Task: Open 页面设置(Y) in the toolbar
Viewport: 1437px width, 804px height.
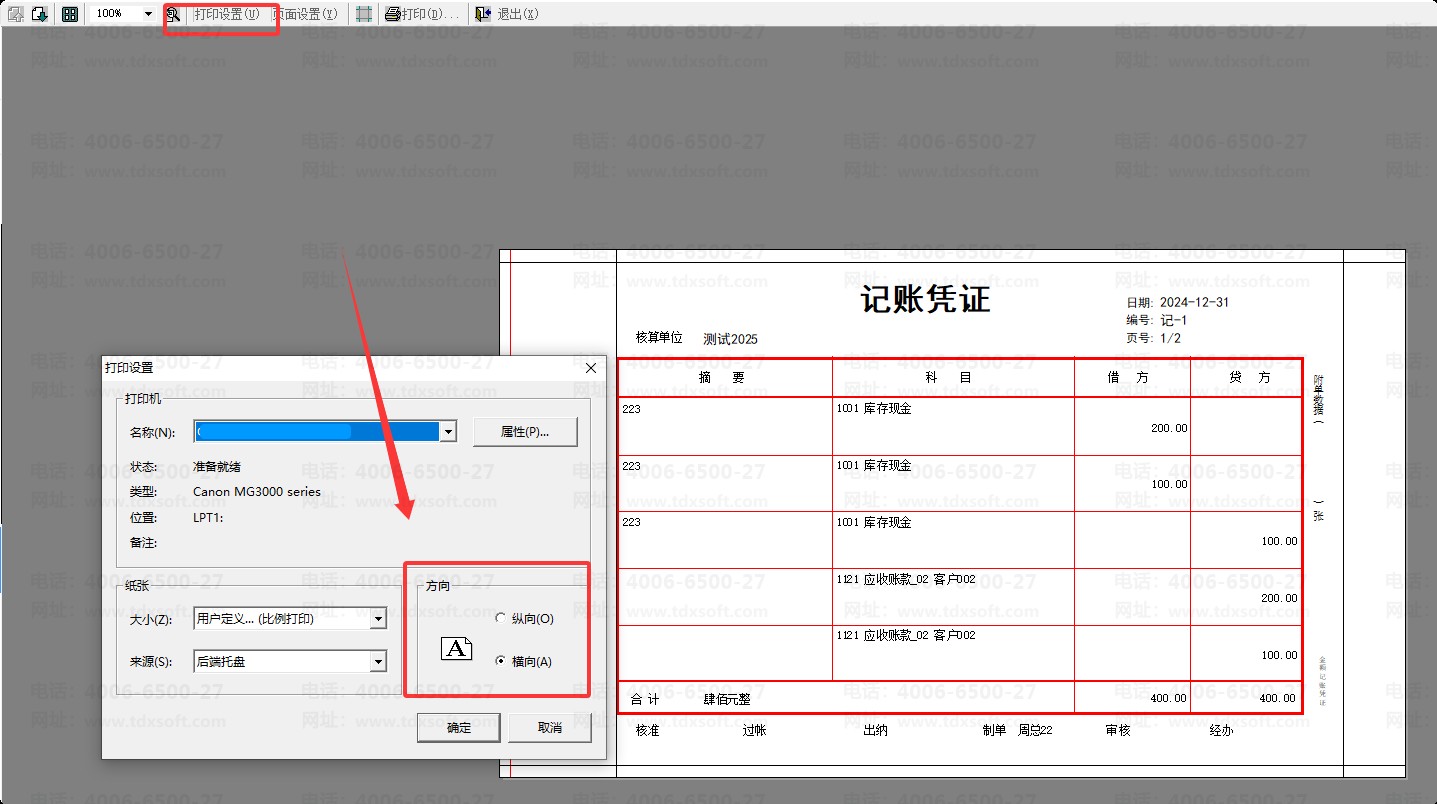Action: 306,14
